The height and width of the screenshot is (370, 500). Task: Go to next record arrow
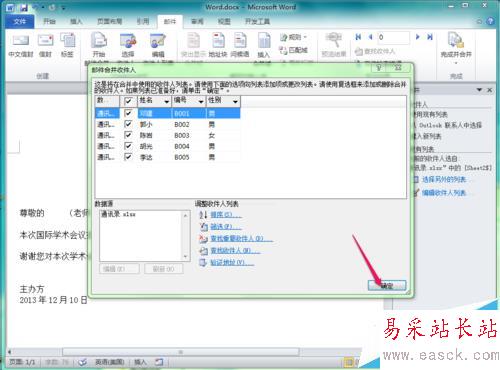point(417,37)
